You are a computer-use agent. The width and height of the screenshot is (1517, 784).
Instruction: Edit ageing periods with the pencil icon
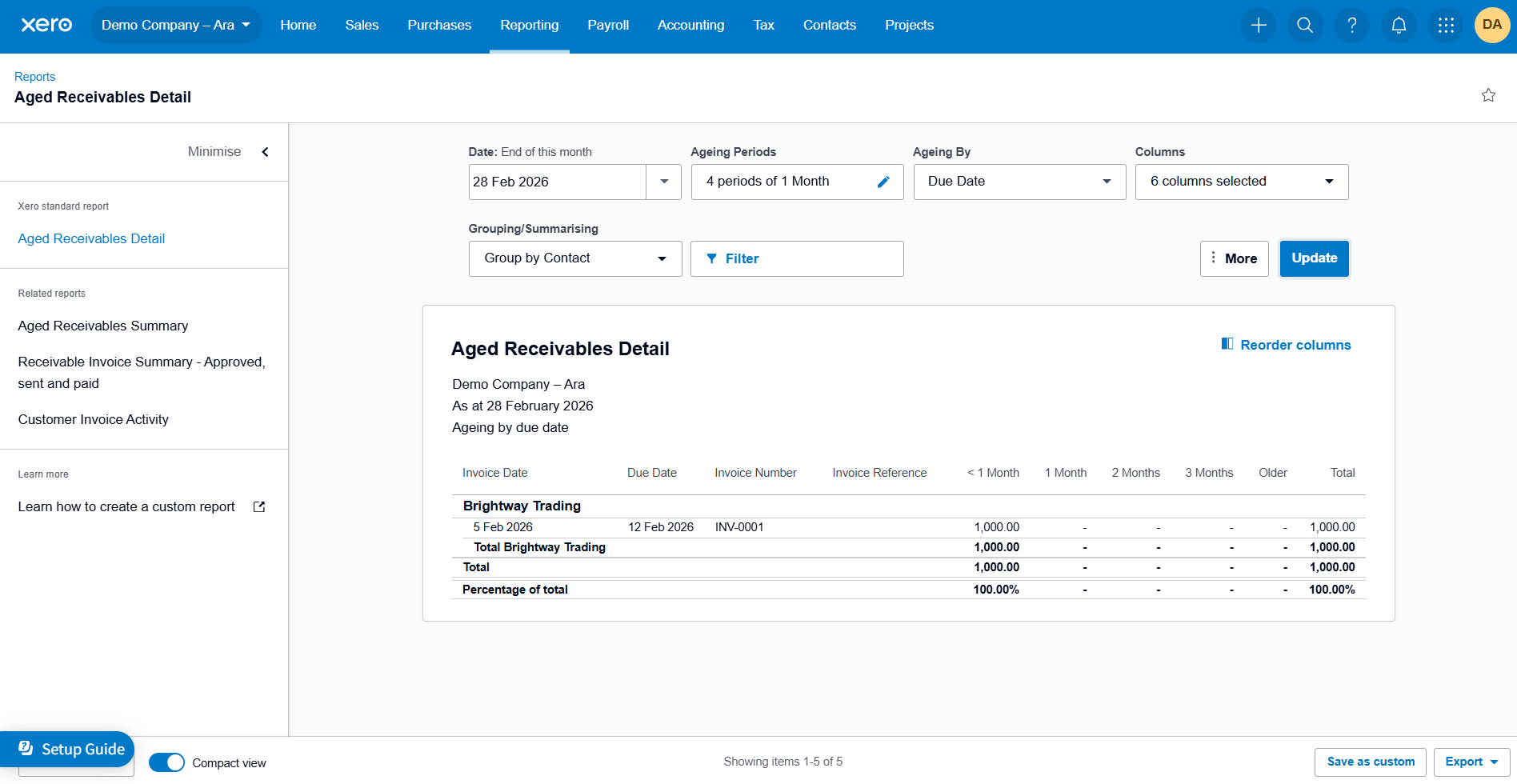pyautogui.click(x=883, y=182)
